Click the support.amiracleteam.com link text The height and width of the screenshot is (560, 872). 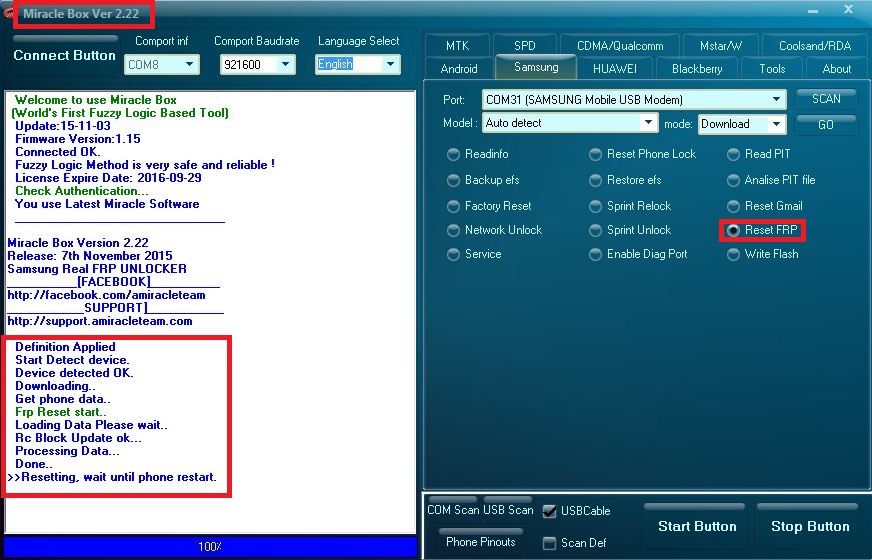coord(100,321)
